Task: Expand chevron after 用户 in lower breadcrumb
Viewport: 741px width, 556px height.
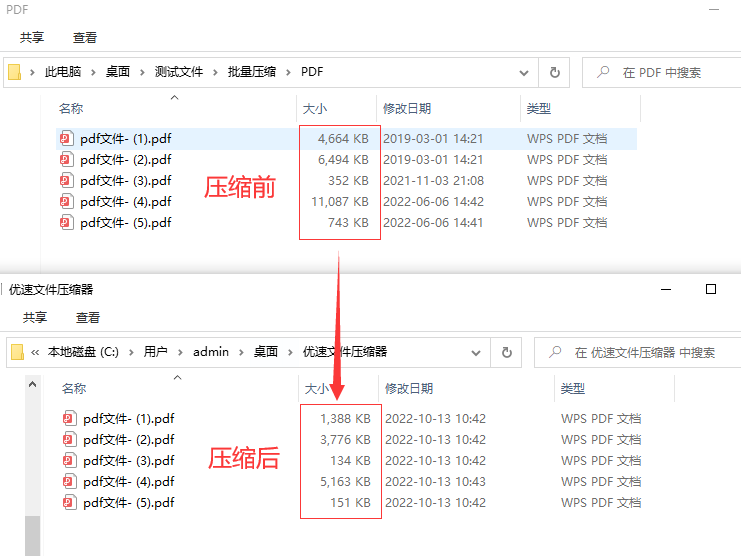Action: (x=180, y=352)
